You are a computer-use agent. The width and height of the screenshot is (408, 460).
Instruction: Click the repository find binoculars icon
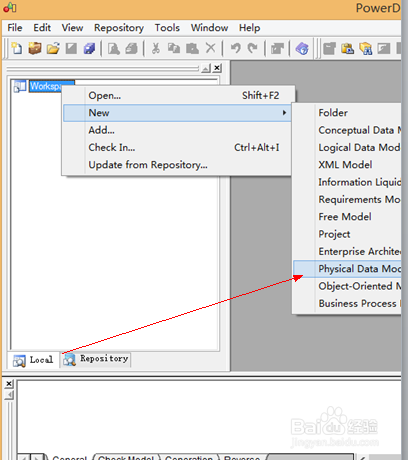[x=366, y=49]
